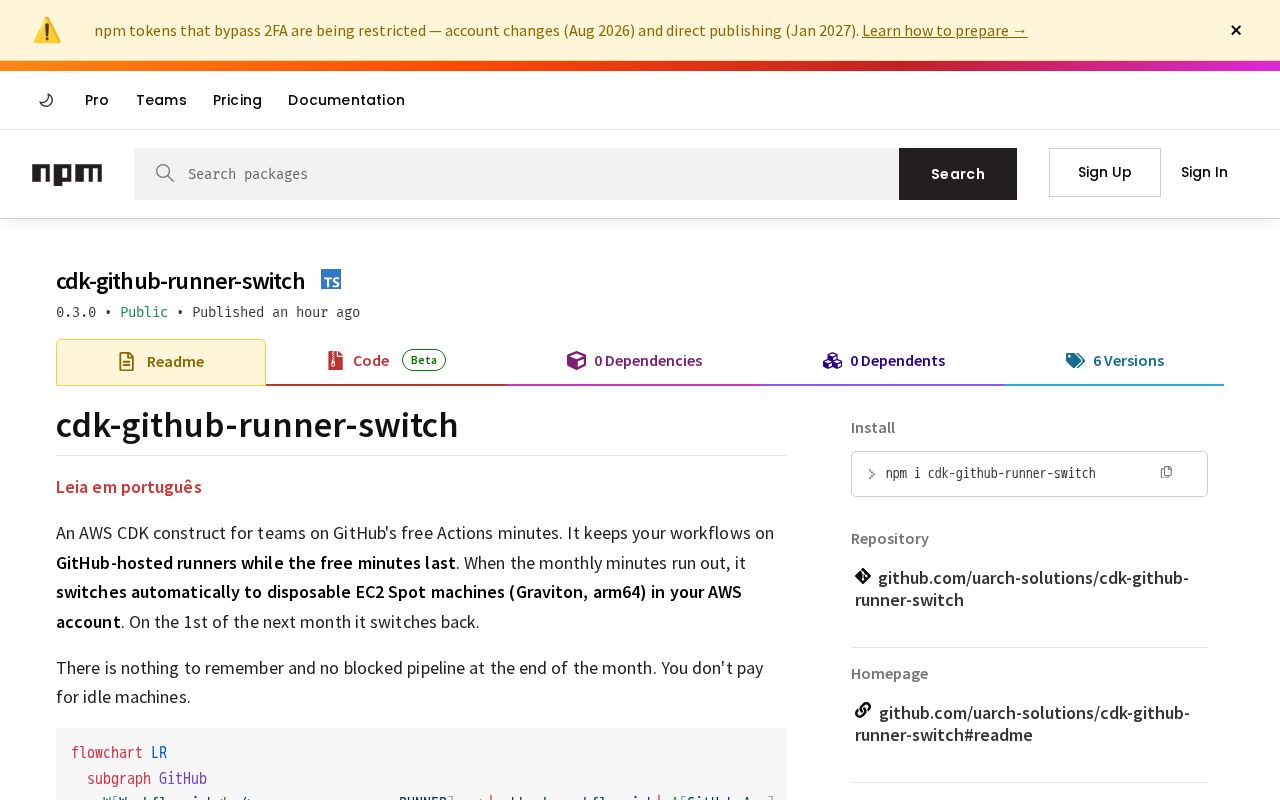Switch to the Code tab
1280x800 pixels.
click(x=386, y=361)
